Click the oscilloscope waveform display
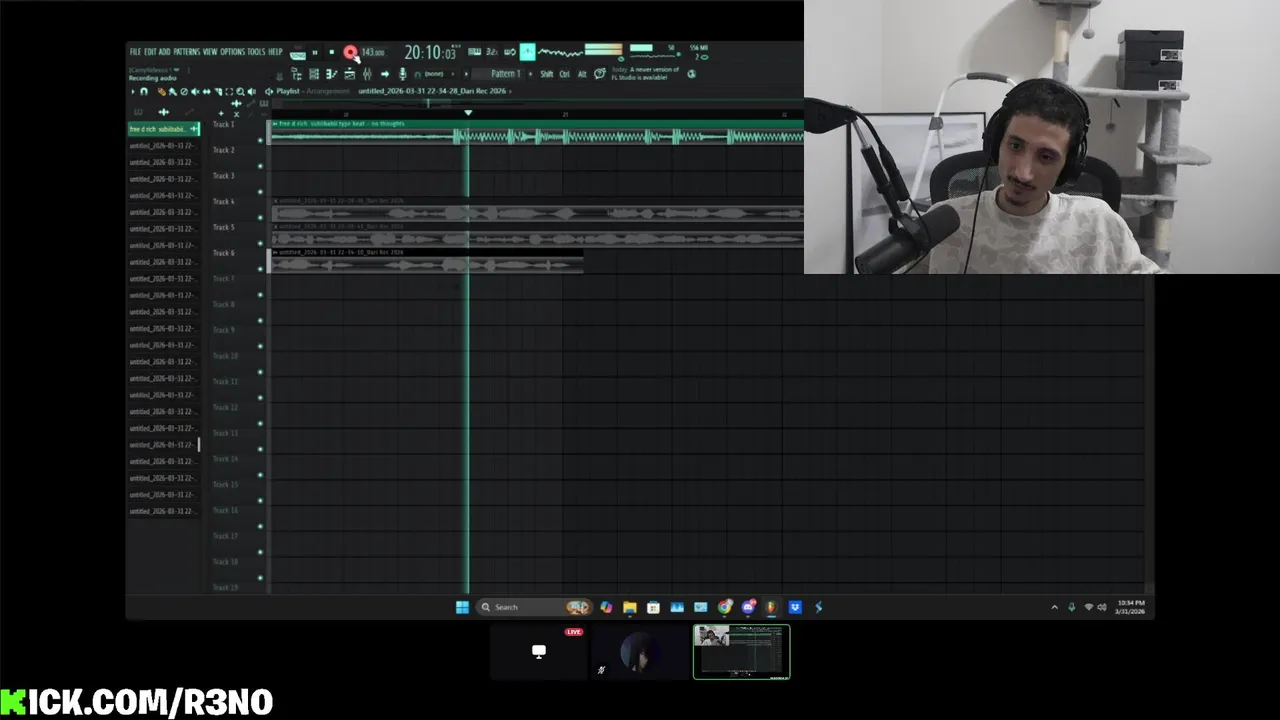Viewport: 1280px width, 720px height. click(560, 52)
